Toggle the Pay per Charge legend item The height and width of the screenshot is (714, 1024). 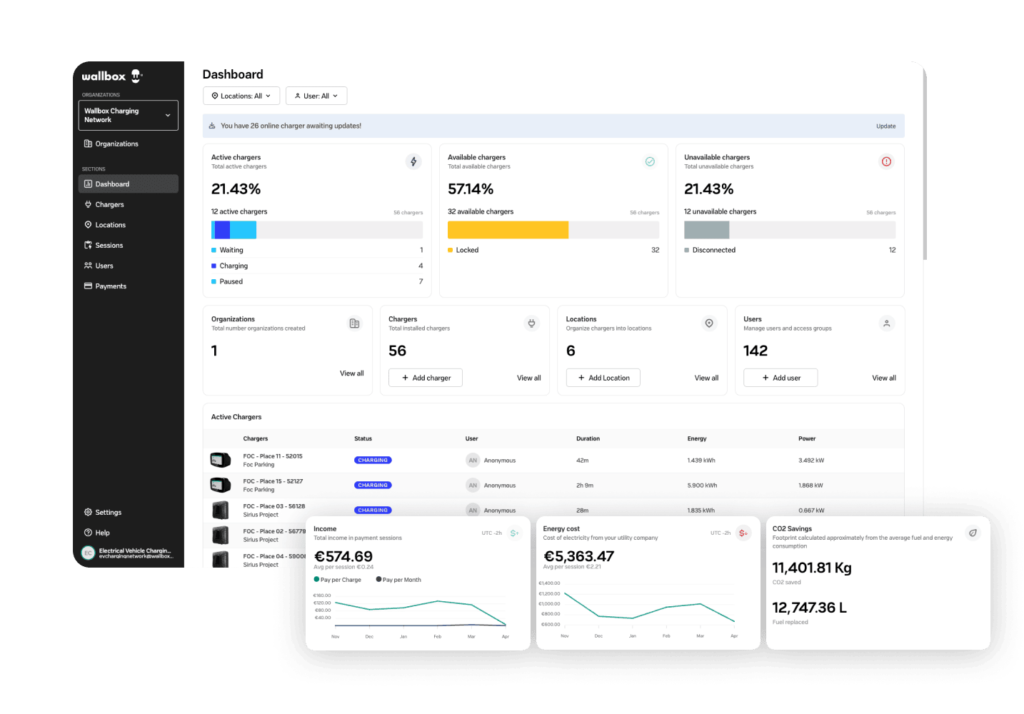(339, 579)
